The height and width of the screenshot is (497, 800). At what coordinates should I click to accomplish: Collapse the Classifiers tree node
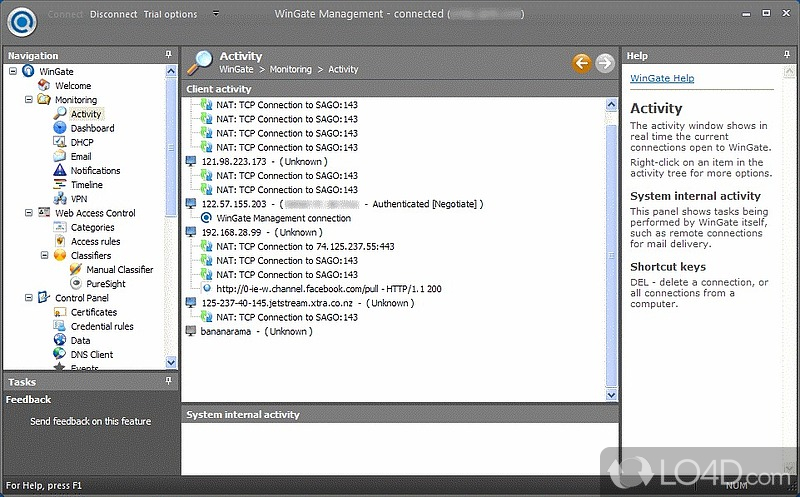pos(44,255)
